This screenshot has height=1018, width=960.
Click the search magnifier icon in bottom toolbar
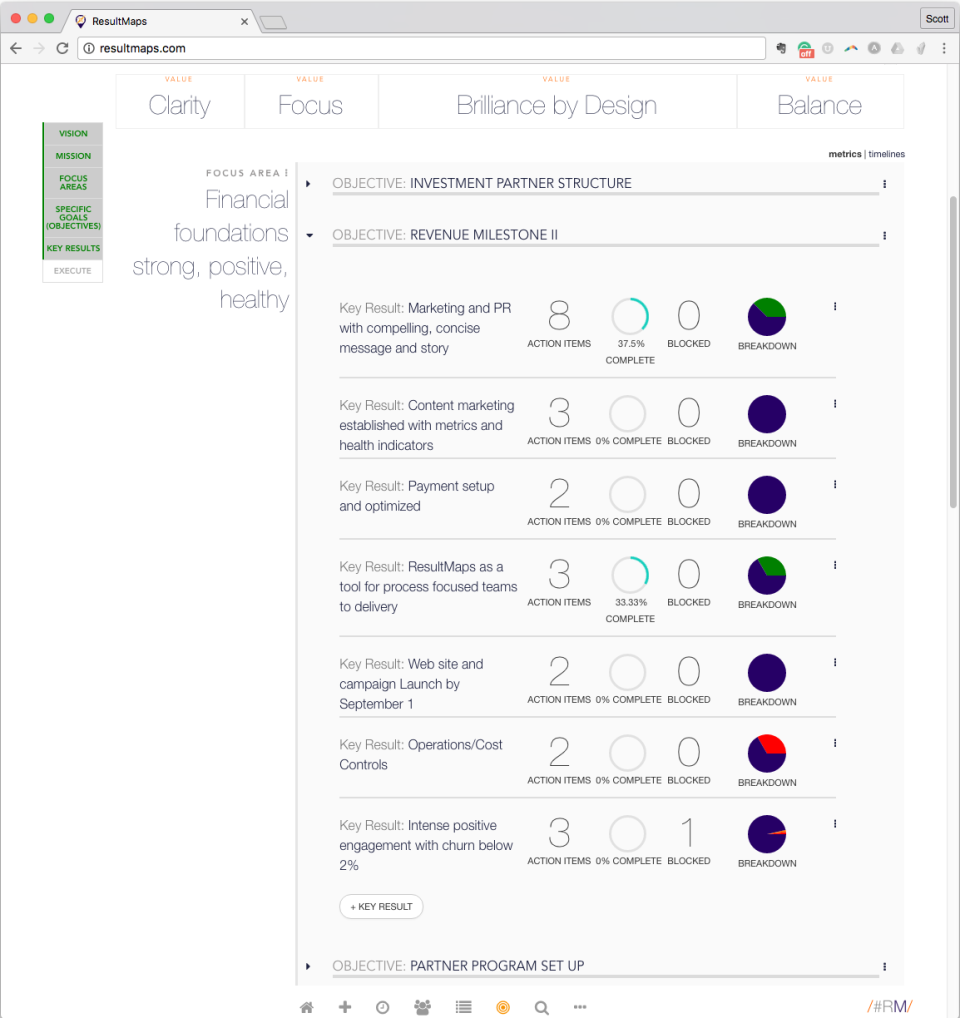pos(541,1007)
